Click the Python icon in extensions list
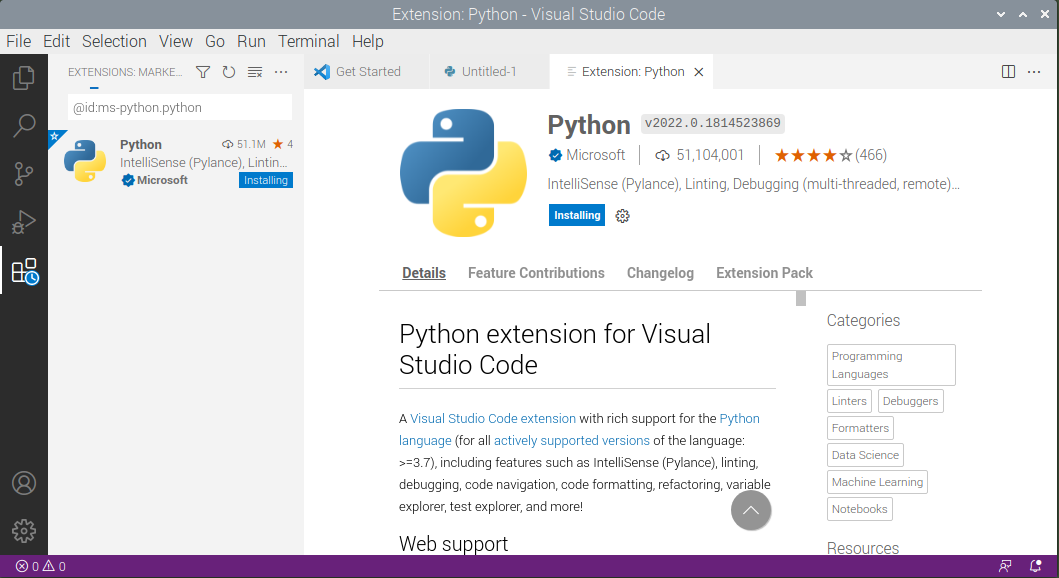 (x=85, y=161)
